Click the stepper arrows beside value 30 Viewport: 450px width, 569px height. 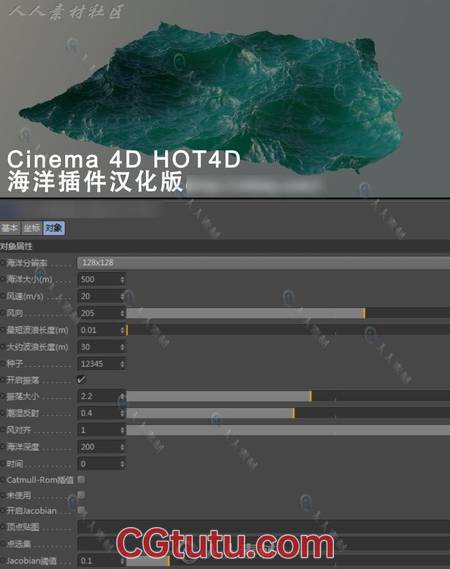tap(123, 347)
